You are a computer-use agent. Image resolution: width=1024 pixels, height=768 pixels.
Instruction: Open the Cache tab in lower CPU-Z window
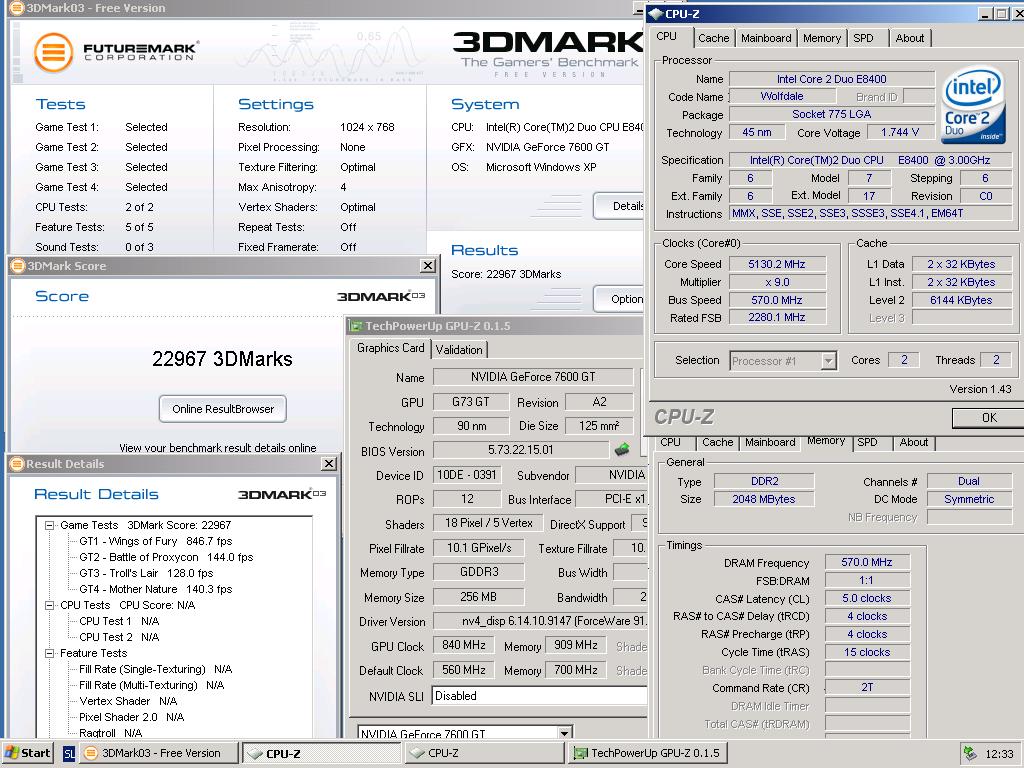tap(717, 442)
